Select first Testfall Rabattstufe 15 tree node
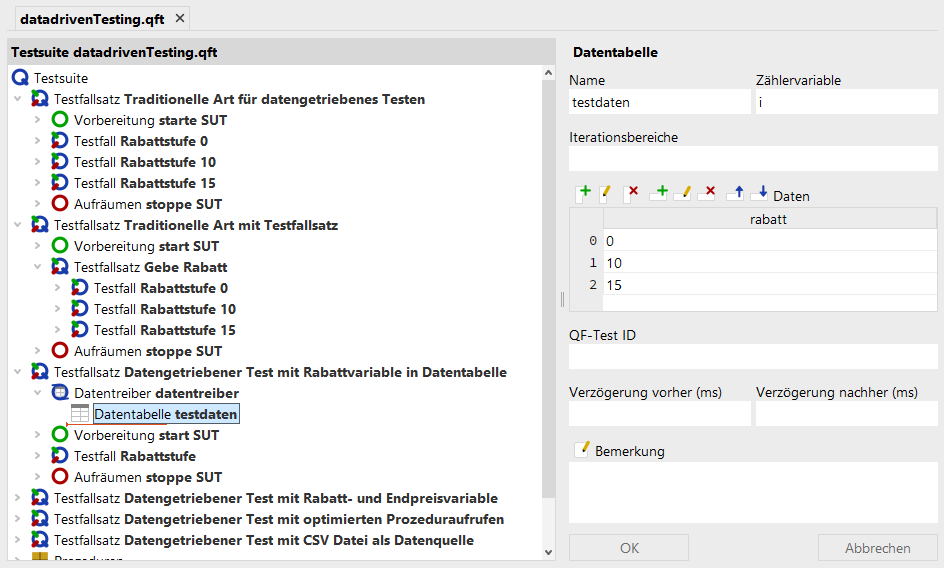Viewport: 944px width, 568px height. pyautogui.click(x=144, y=183)
